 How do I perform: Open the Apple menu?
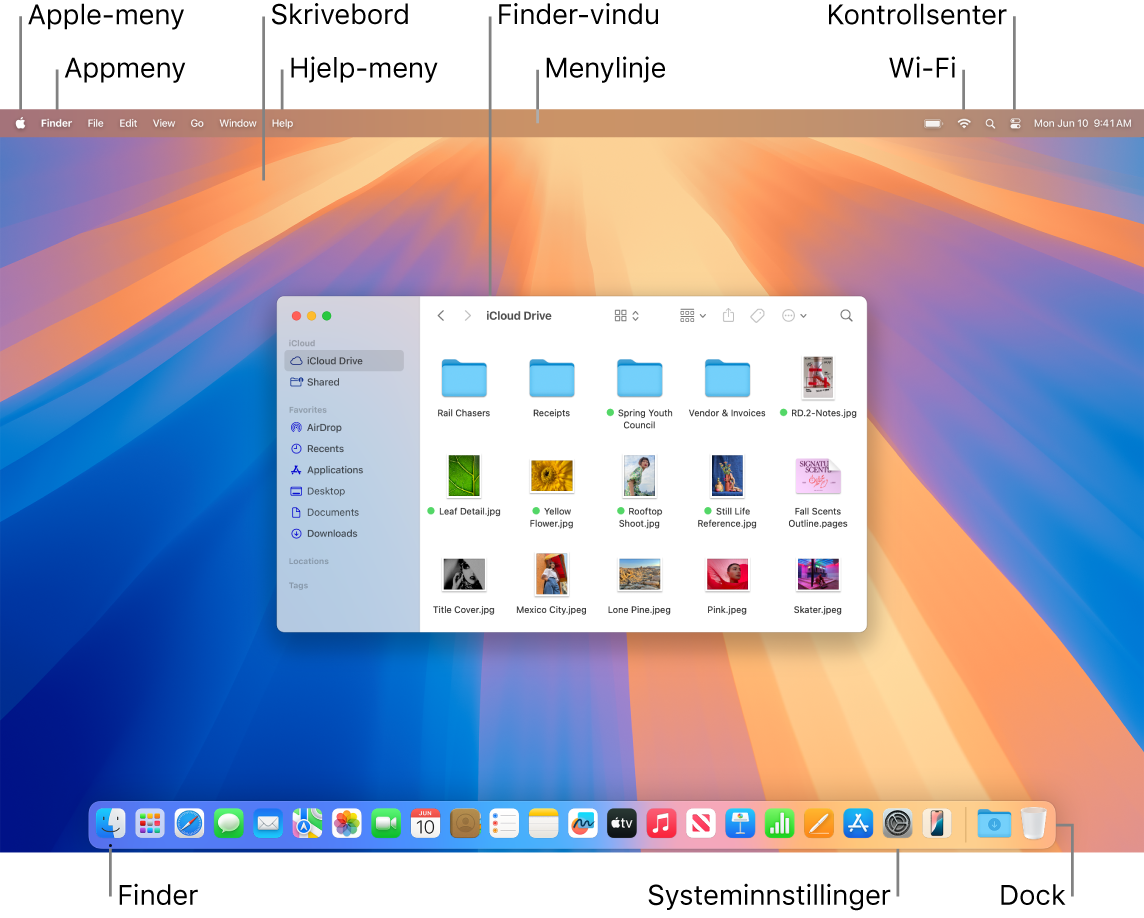click(x=20, y=123)
